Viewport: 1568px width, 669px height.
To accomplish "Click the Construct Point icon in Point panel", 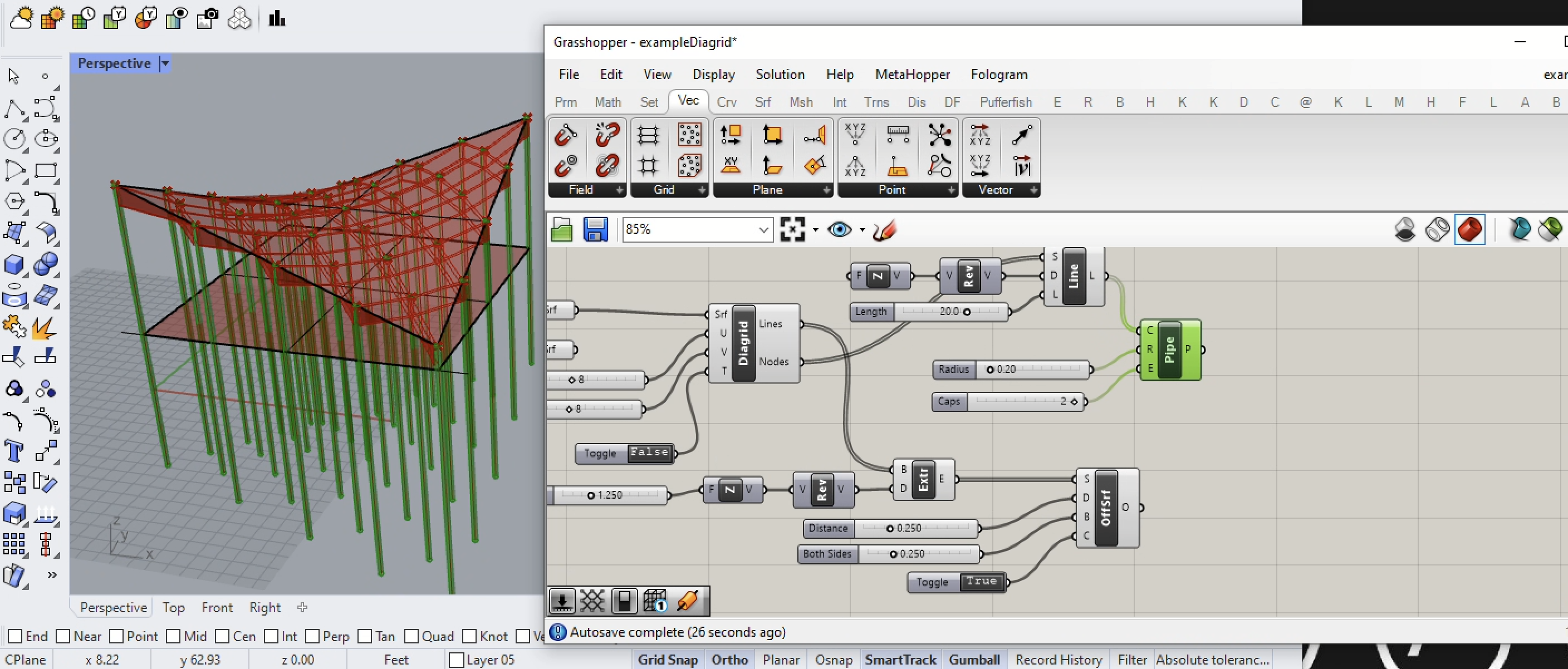I will pyautogui.click(x=855, y=134).
